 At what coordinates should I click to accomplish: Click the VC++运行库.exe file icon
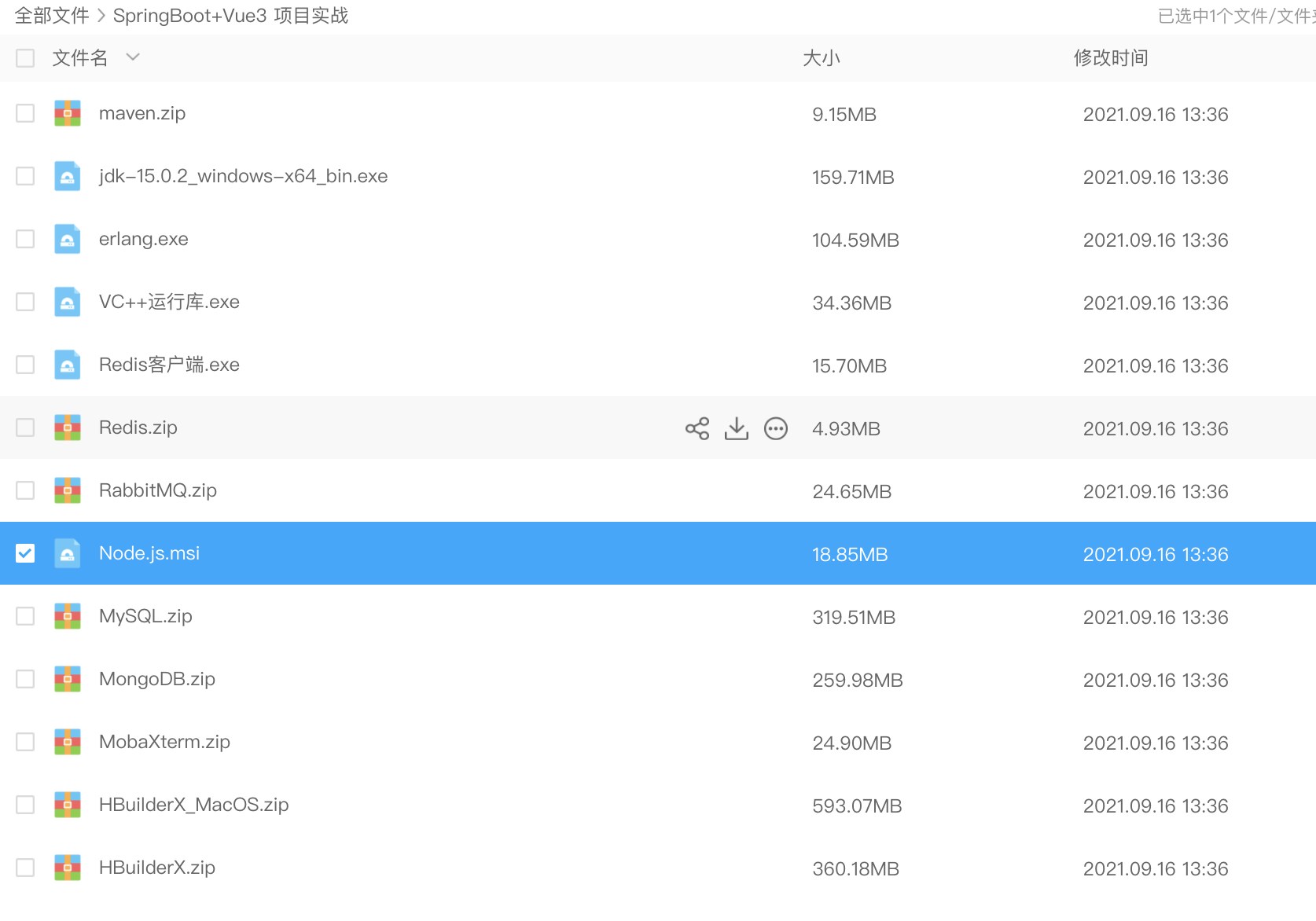coord(68,302)
